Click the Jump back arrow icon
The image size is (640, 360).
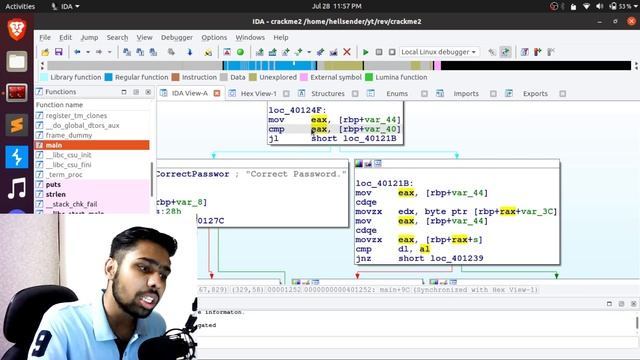coord(77,52)
